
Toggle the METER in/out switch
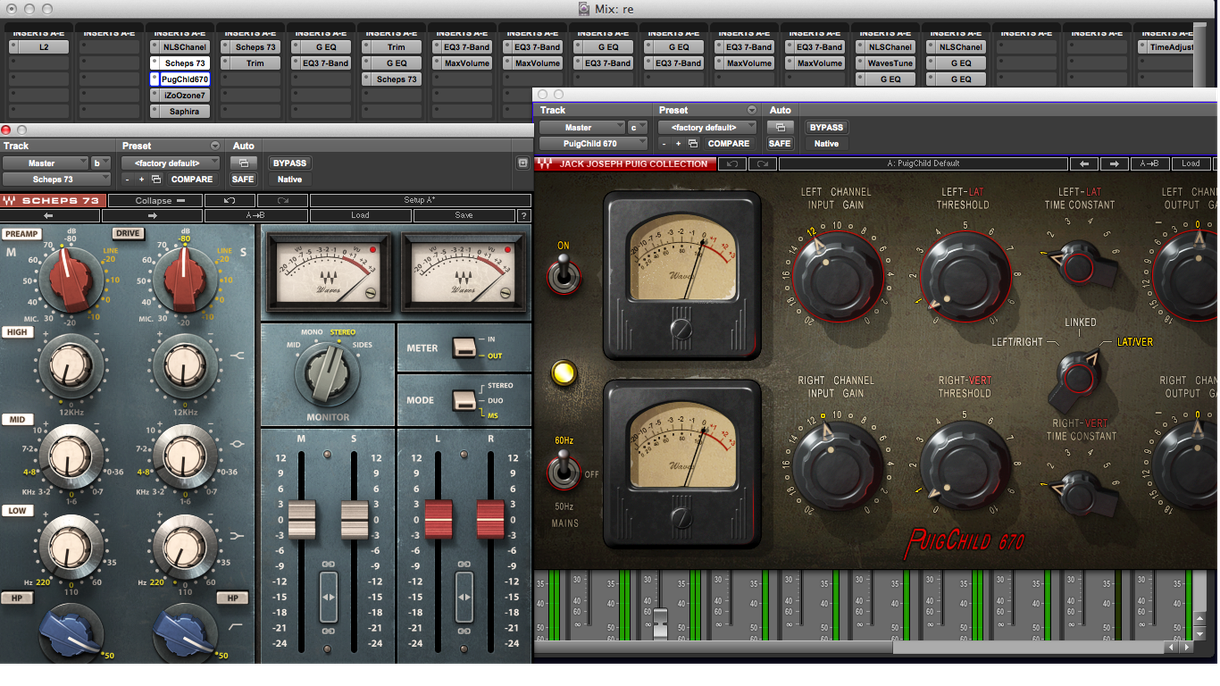pyautogui.click(x=464, y=348)
